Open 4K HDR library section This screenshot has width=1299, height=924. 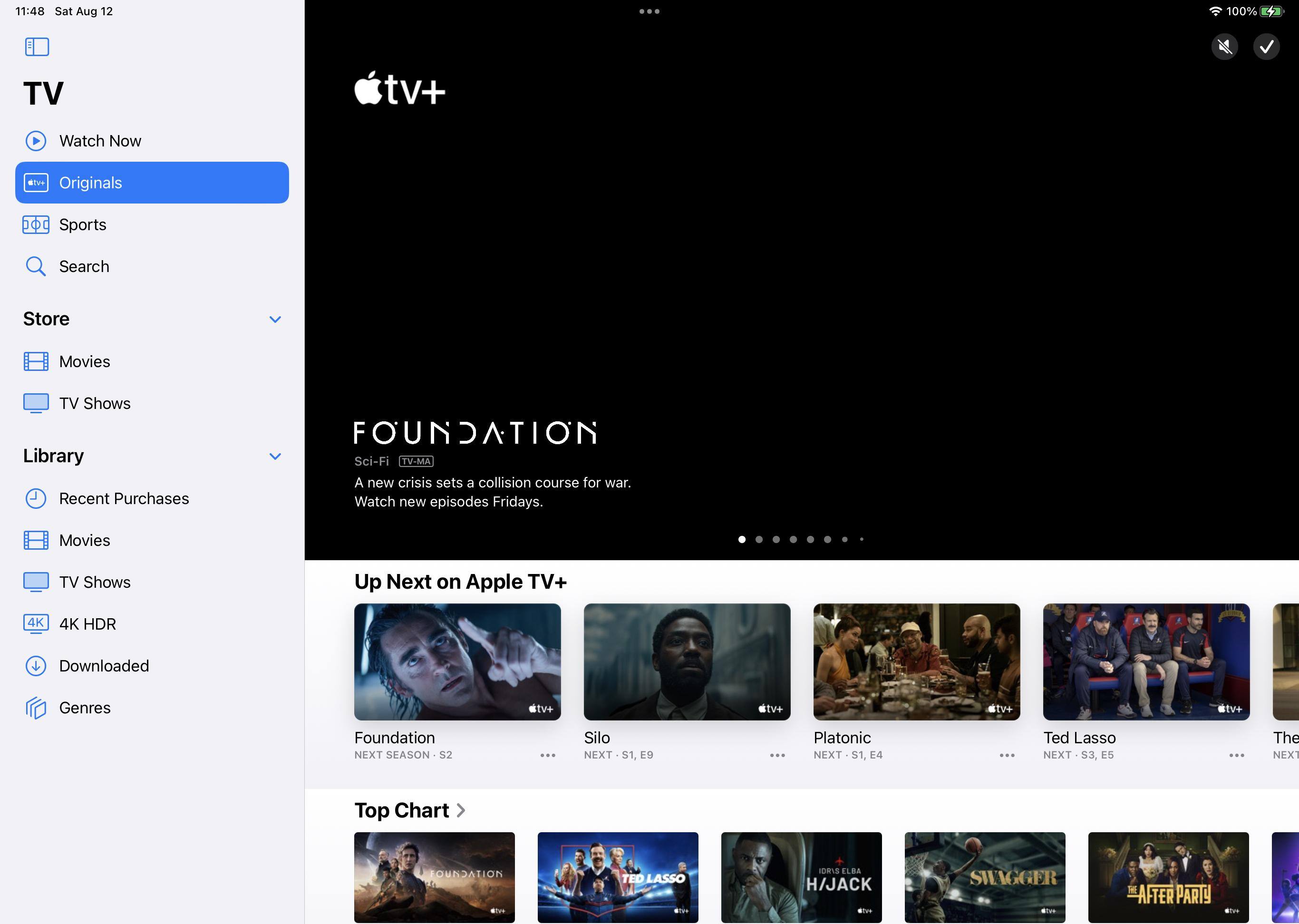87,624
